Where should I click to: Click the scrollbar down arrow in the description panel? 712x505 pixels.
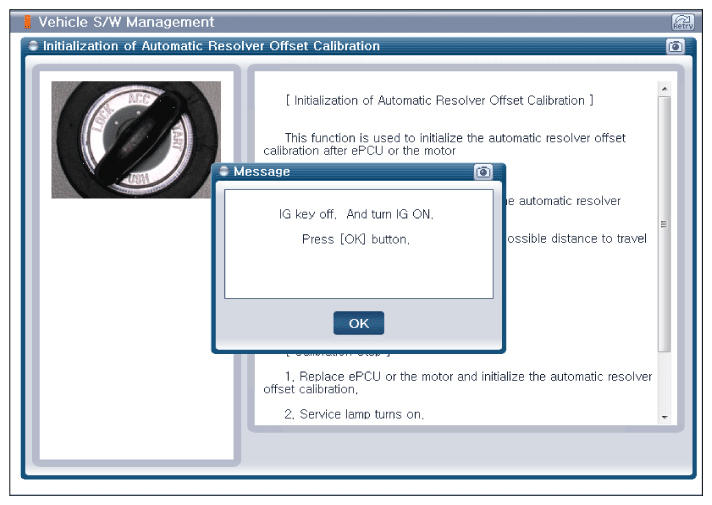664,415
